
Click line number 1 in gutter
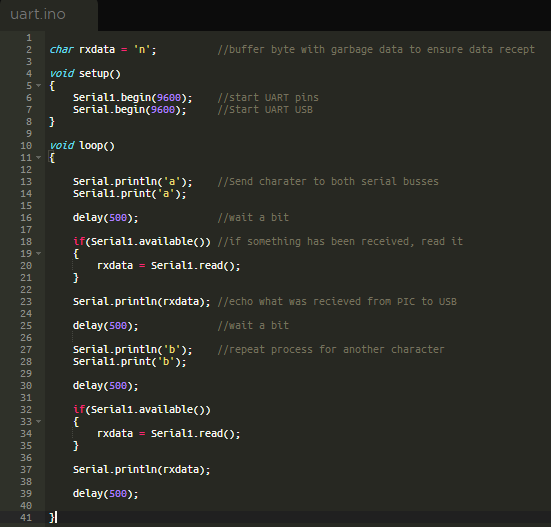29,38
